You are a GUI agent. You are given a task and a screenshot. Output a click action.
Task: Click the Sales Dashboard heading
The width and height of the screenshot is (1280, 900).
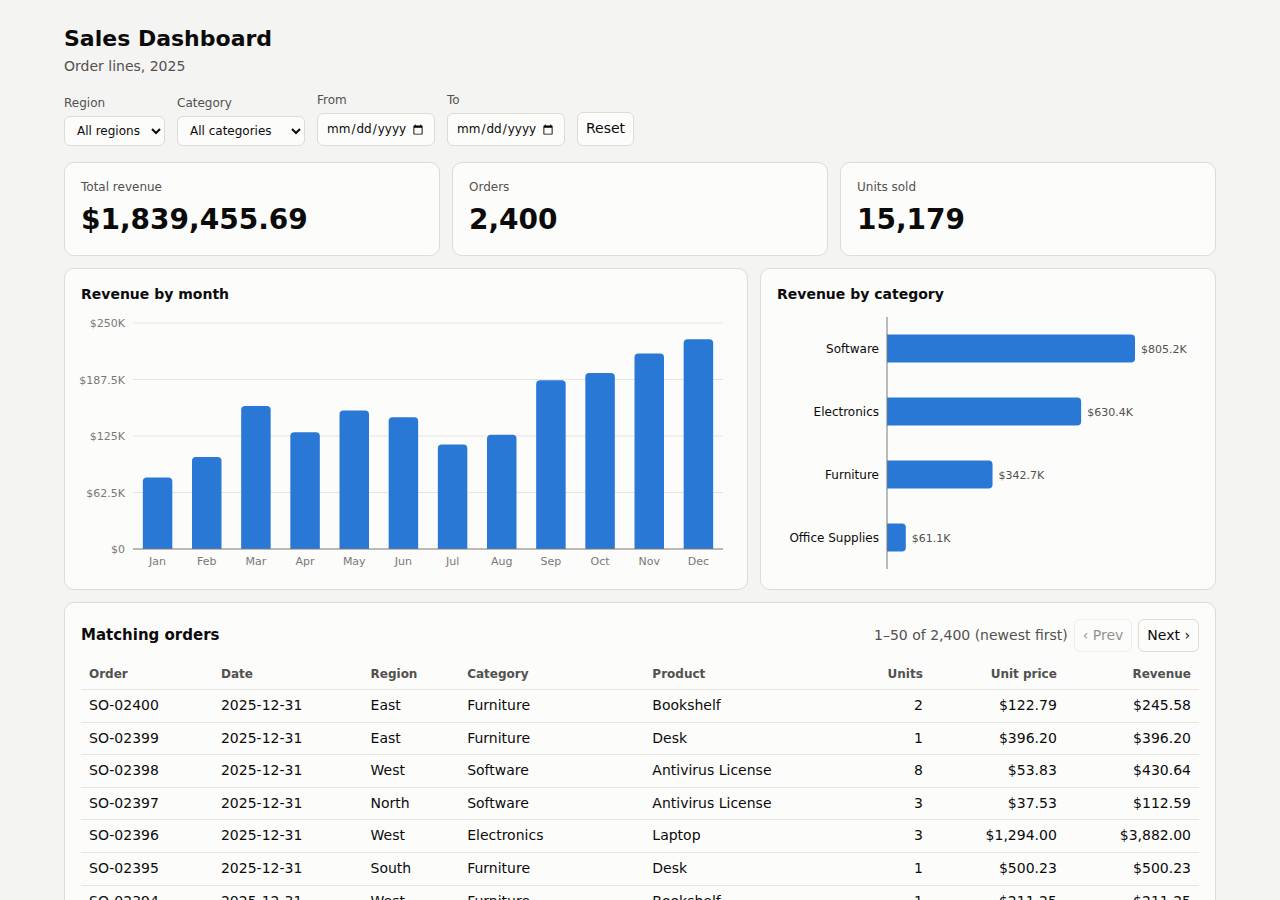point(168,38)
